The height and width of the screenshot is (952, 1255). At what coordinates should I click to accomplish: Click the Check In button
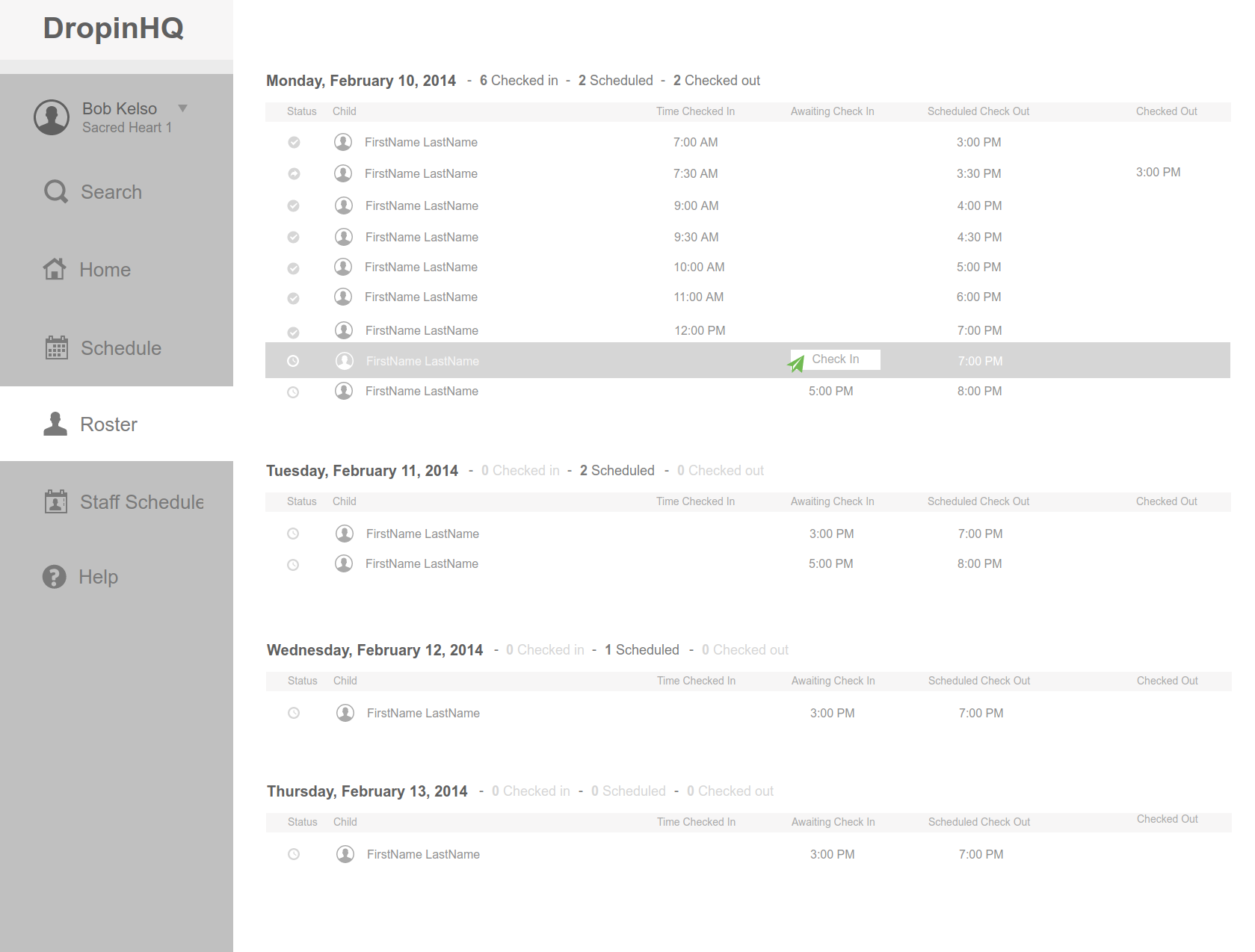click(836, 359)
